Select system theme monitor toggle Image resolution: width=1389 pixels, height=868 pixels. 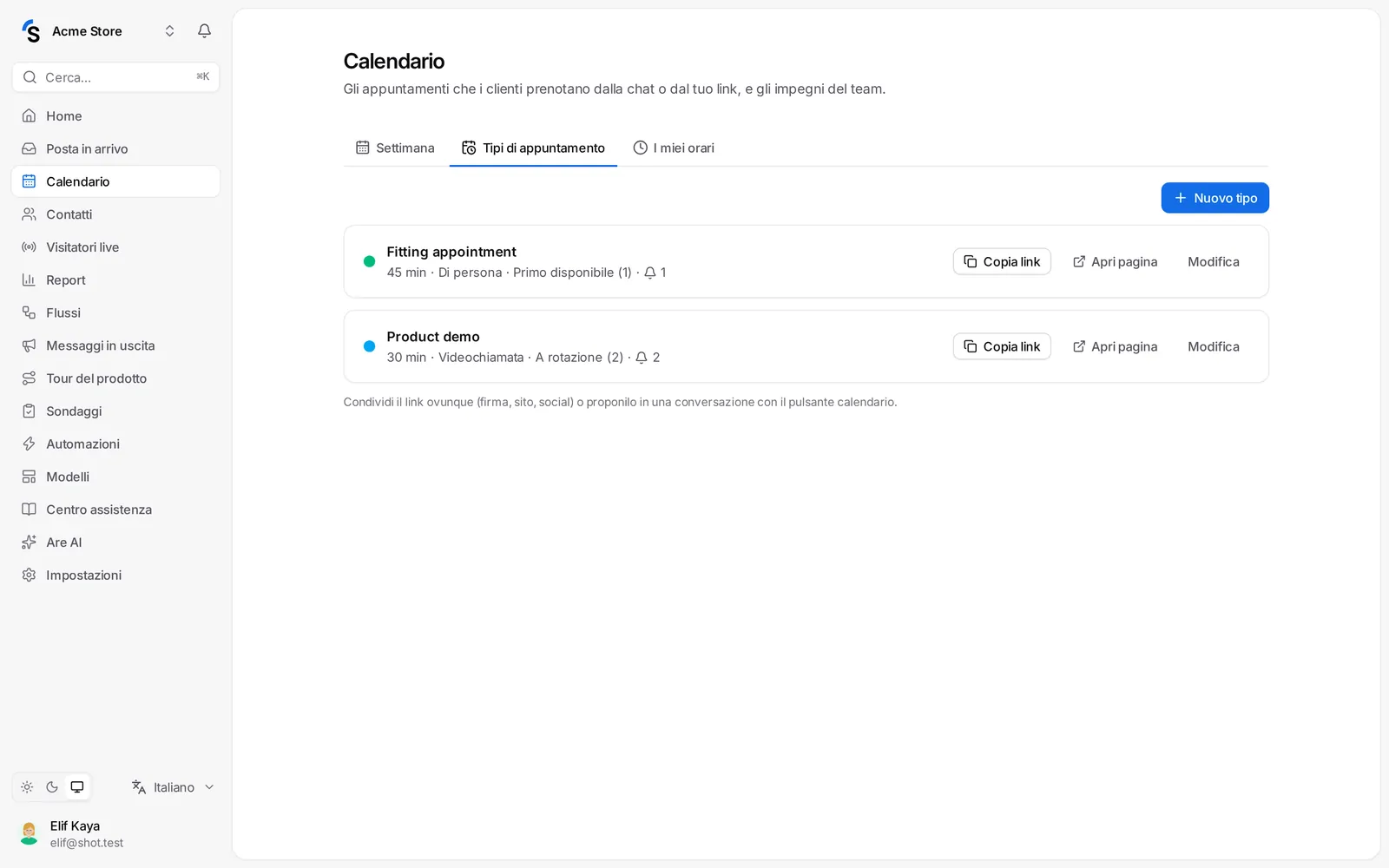click(77, 787)
